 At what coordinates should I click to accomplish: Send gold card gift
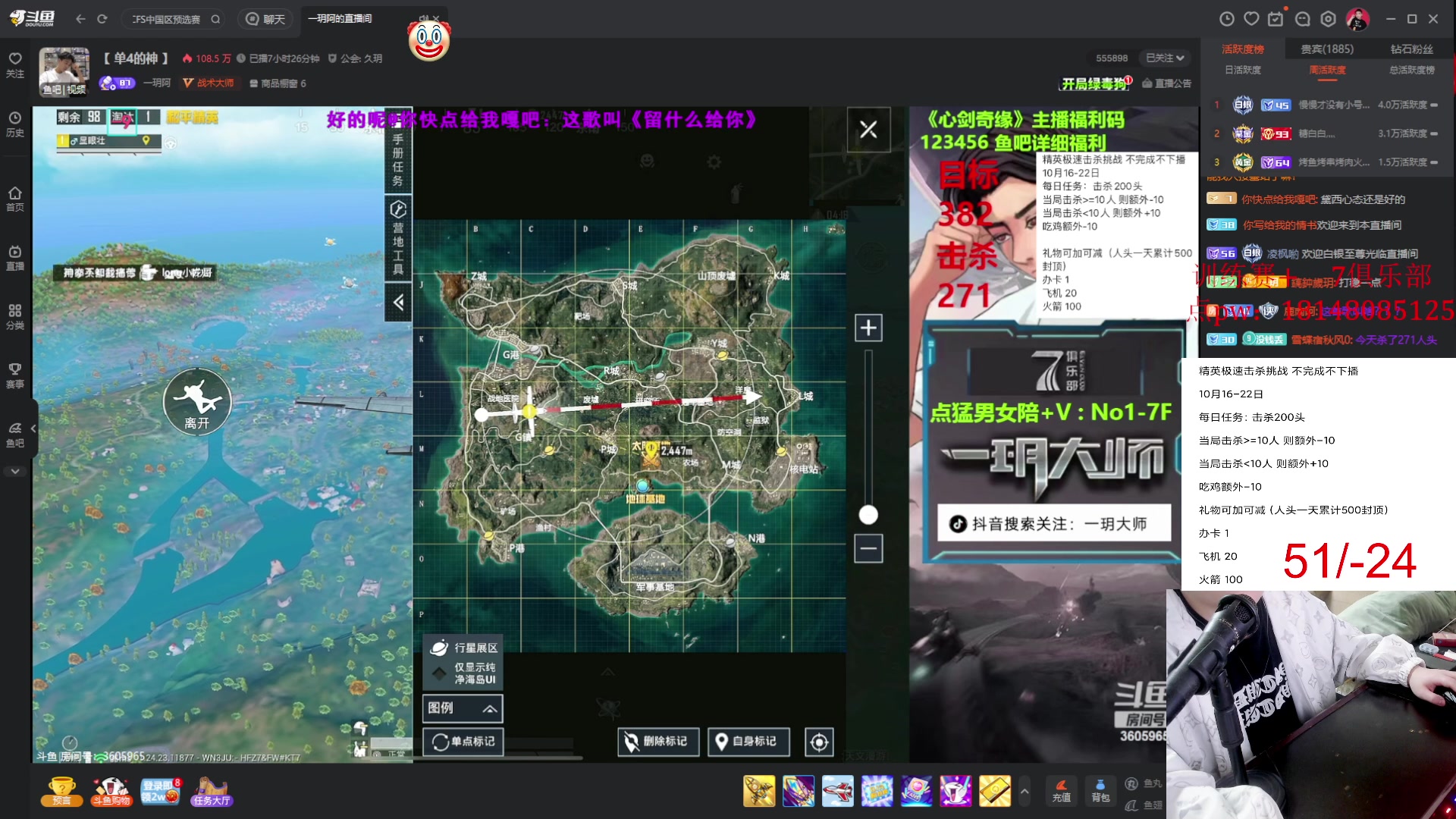pos(995,791)
